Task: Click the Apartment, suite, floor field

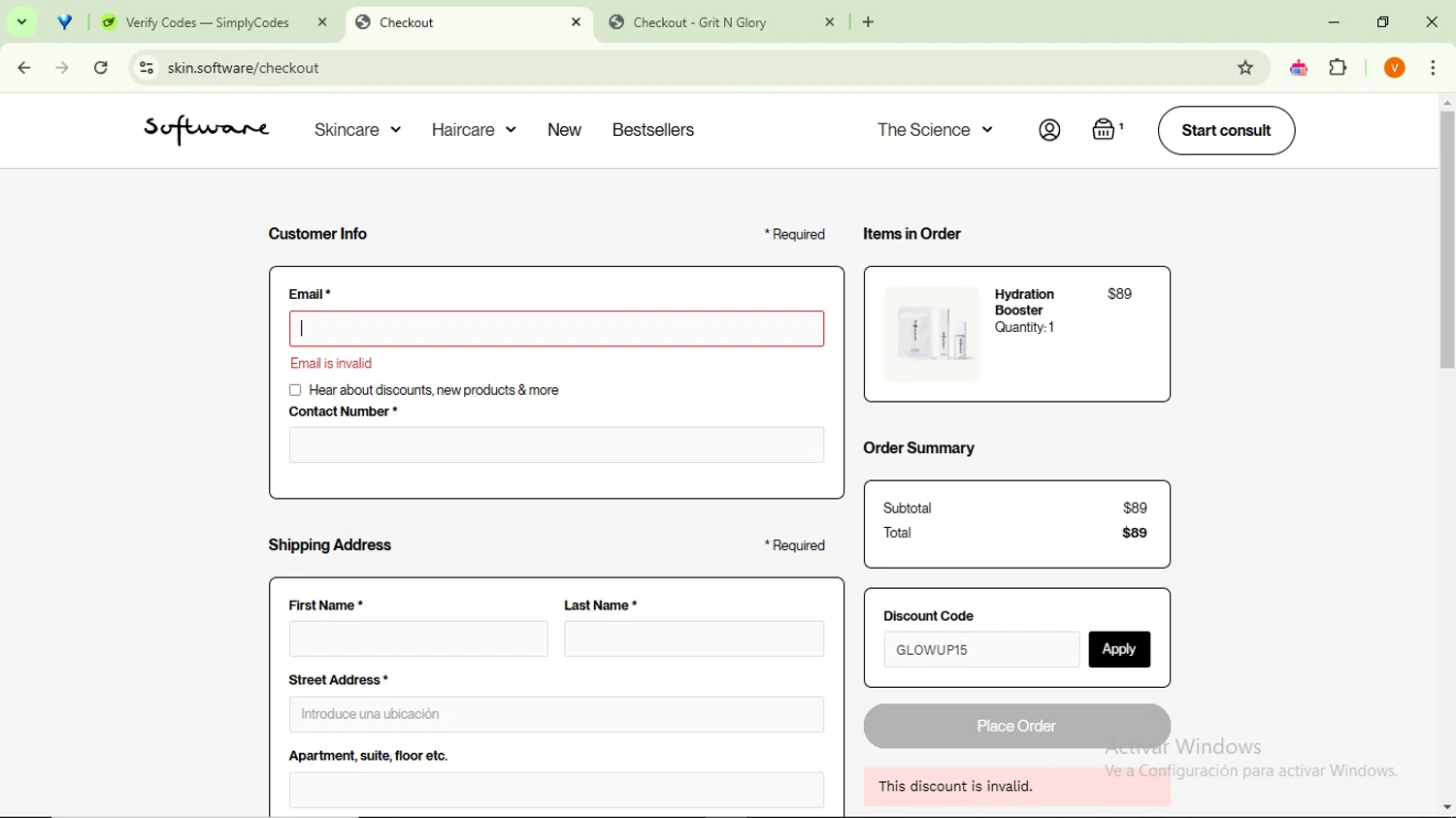Action: click(556, 790)
